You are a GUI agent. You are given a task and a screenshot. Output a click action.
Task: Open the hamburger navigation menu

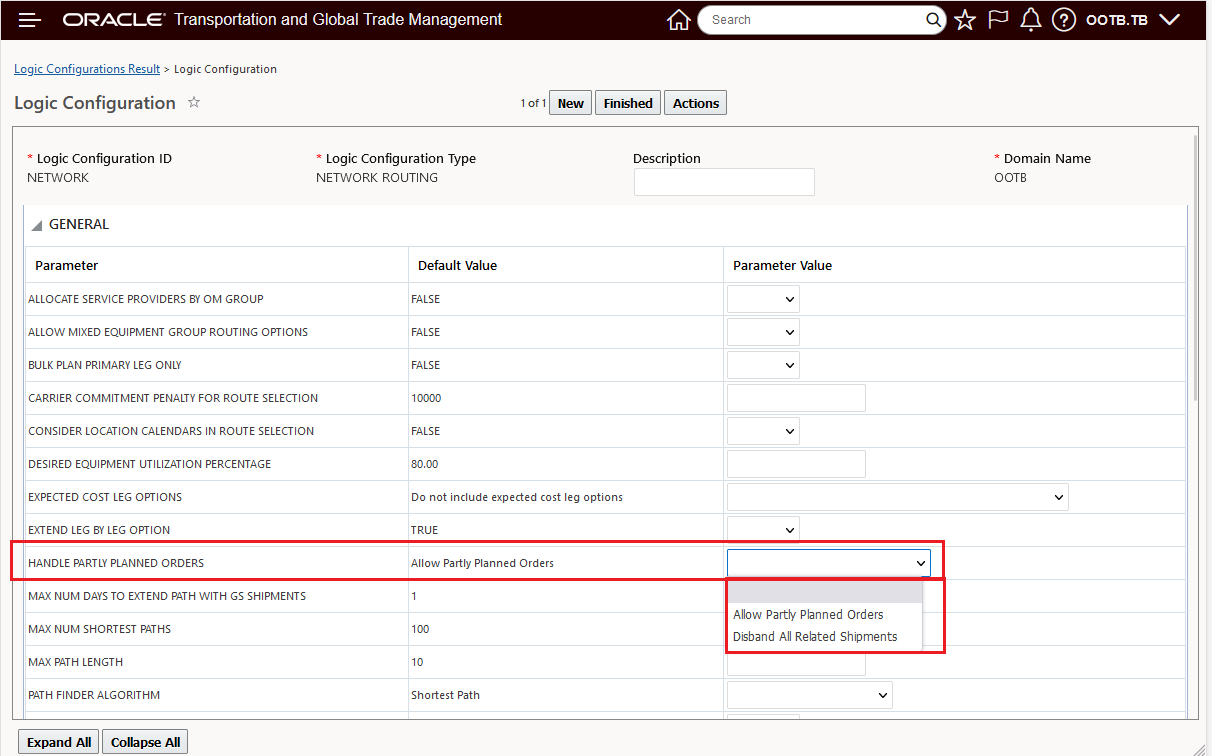click(30, 20)
